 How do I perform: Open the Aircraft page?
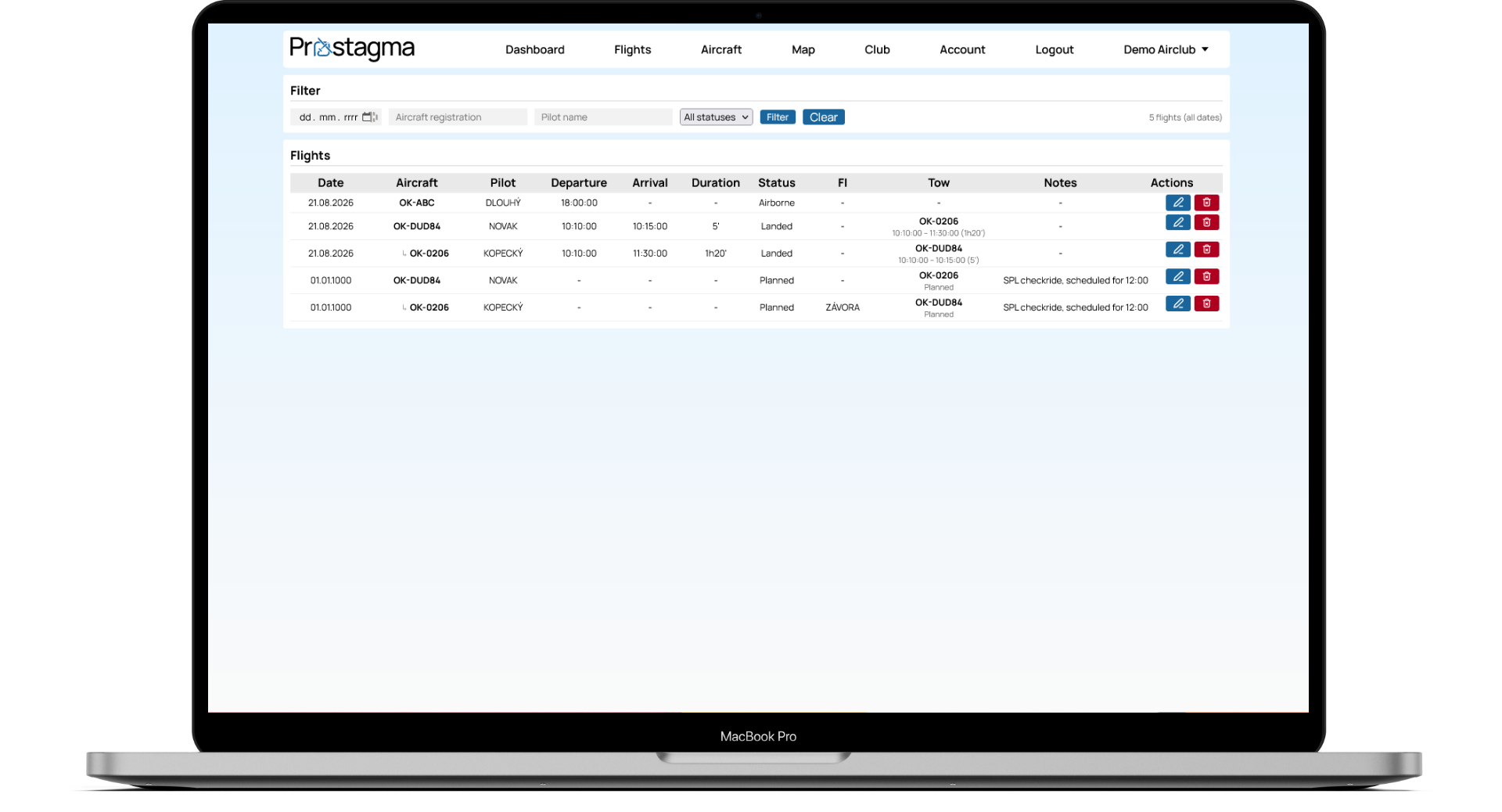(x=720, y=49)
